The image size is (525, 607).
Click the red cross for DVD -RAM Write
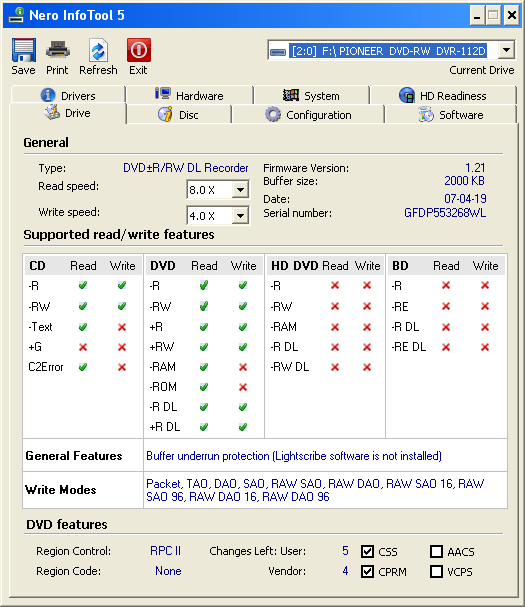tap(243, 367)
